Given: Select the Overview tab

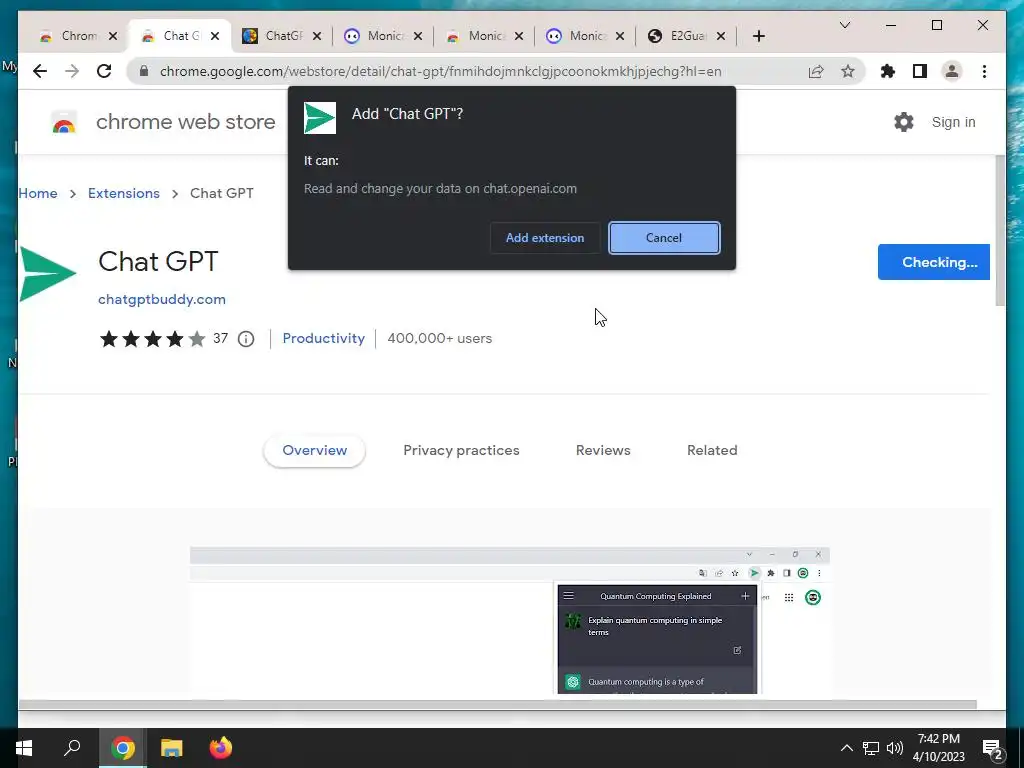Looking at the screenshot, I should [x=314, y=451].
